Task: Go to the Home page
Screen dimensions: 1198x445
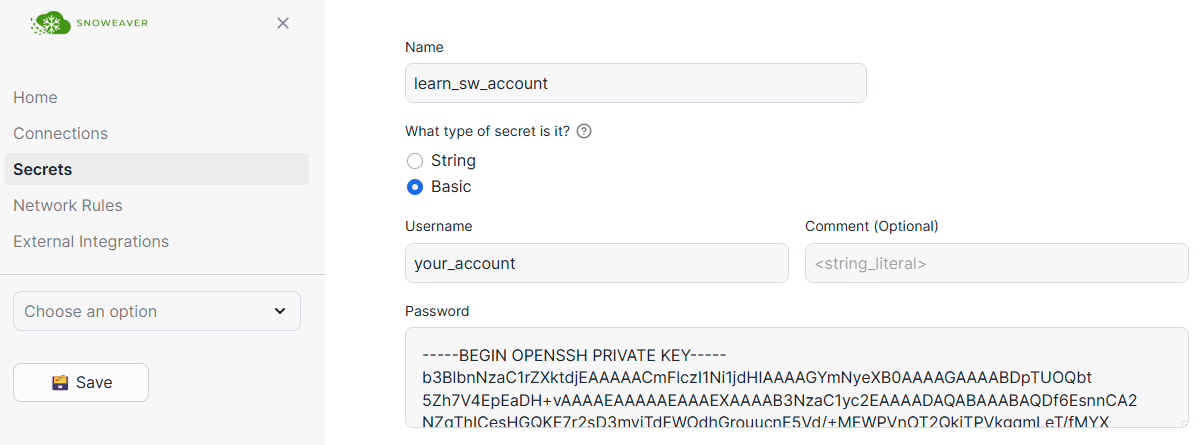Action: click(35, 97)
